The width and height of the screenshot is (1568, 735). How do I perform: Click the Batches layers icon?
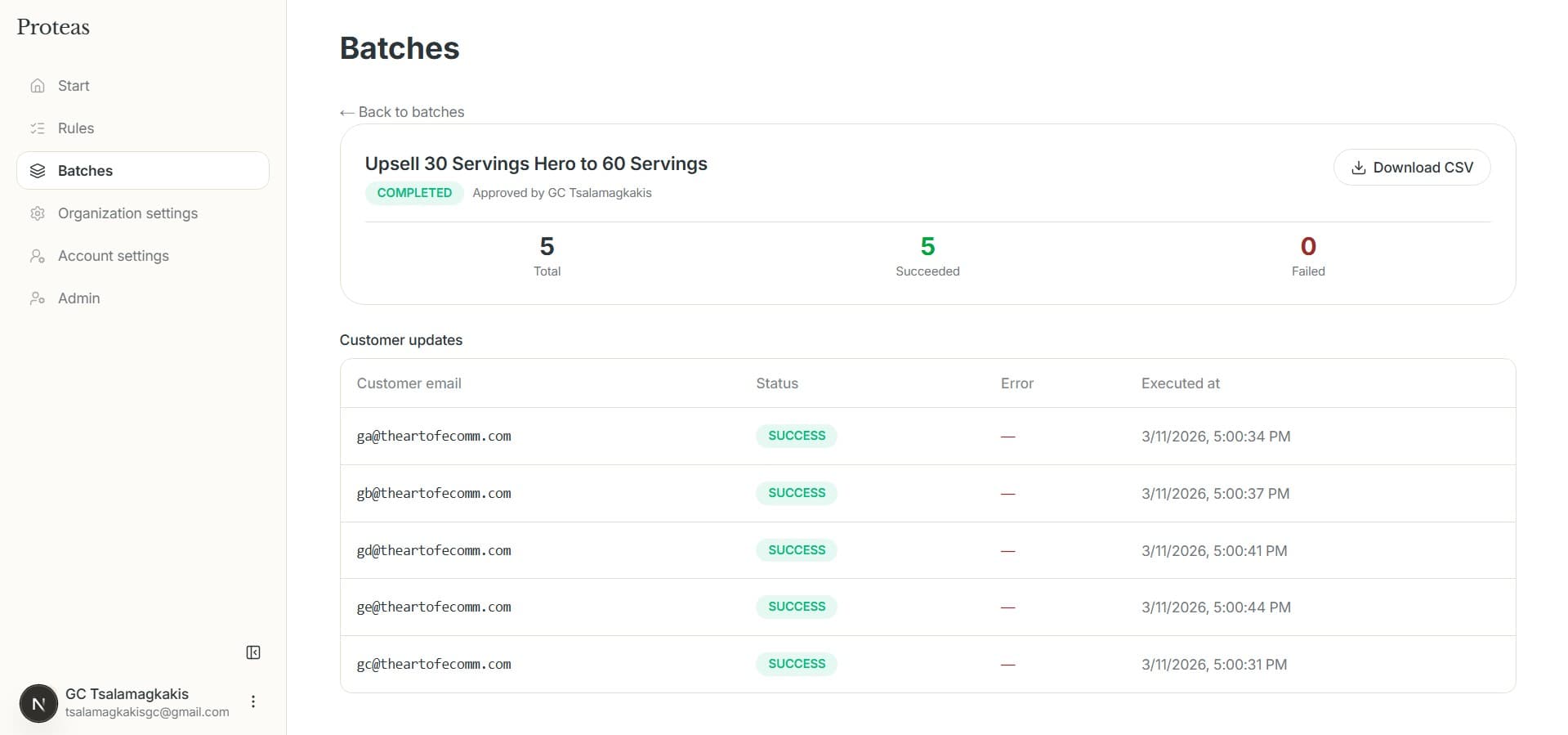[38, 171]
